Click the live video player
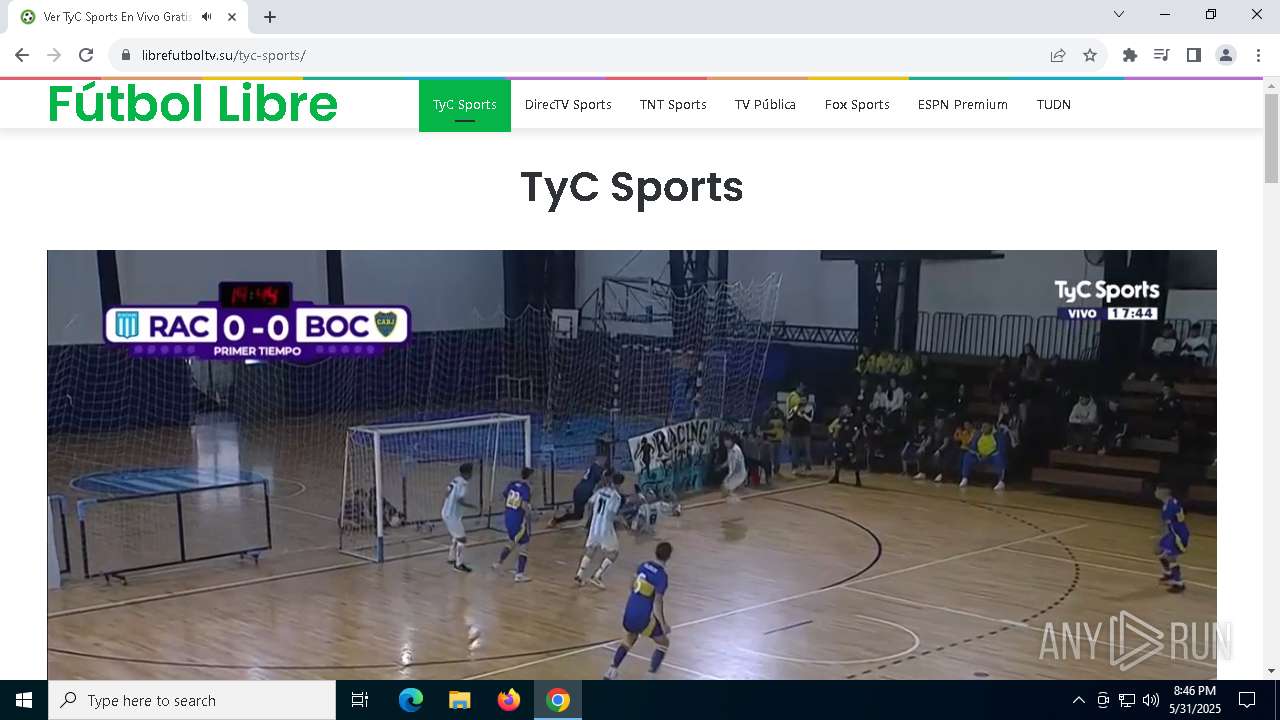Image resolution: width=1280 pixels, height=720 pixels. (x=632, y=465)
